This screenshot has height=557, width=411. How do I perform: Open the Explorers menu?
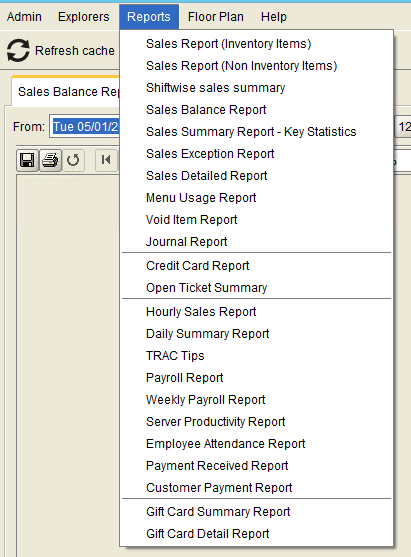click(84, 17)
